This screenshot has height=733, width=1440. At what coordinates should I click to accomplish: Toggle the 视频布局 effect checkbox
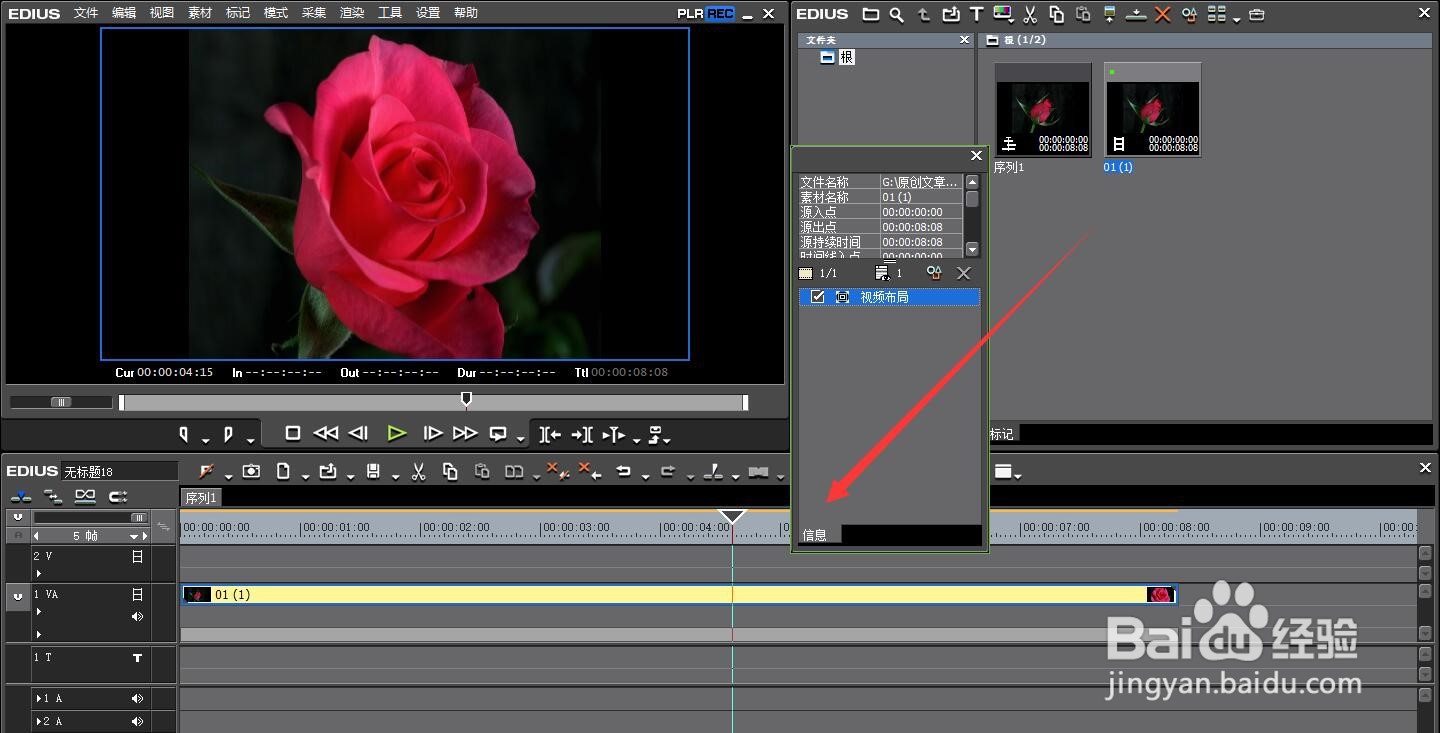pyautogui.click(x=818, y=297)
